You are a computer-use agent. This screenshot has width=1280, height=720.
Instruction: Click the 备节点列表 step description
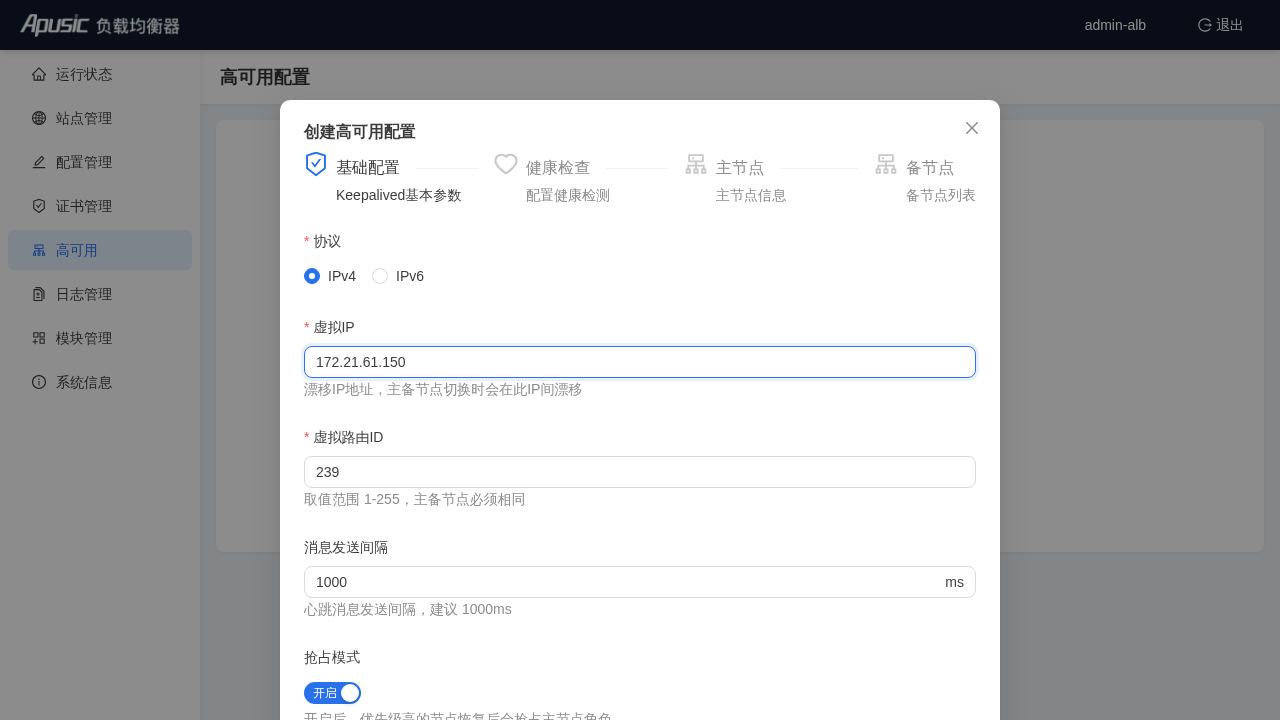[941, 195]
